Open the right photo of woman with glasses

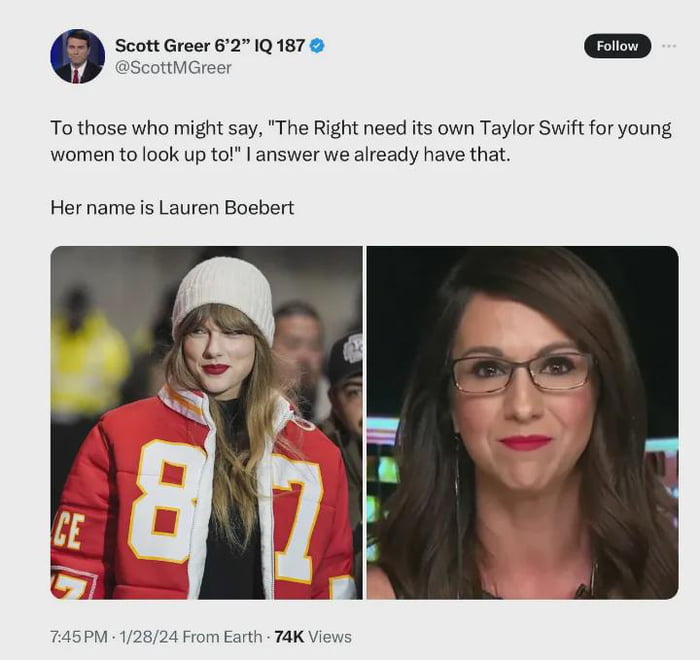[x=523, y=422]
